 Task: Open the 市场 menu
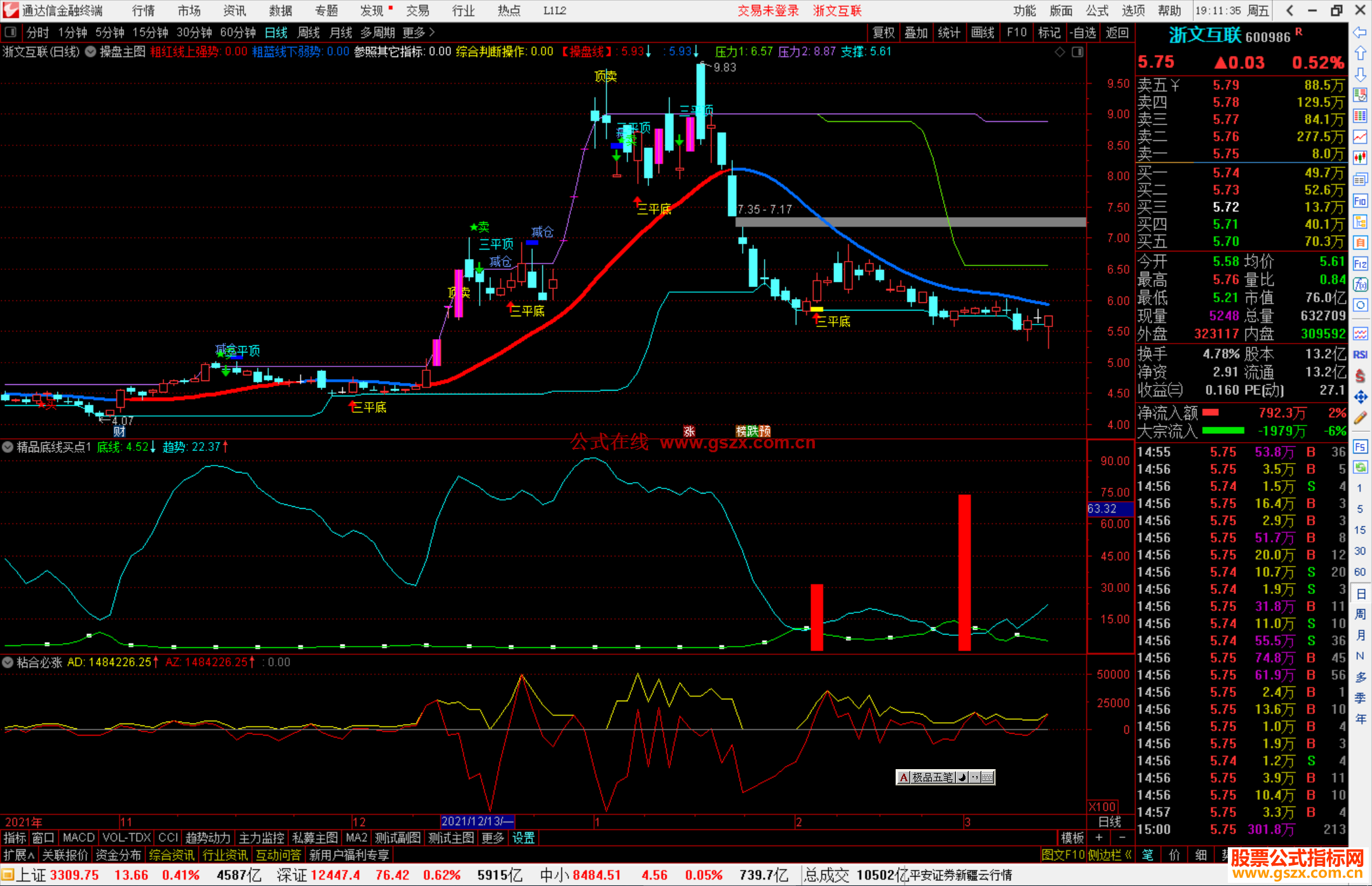coord(189,11)
